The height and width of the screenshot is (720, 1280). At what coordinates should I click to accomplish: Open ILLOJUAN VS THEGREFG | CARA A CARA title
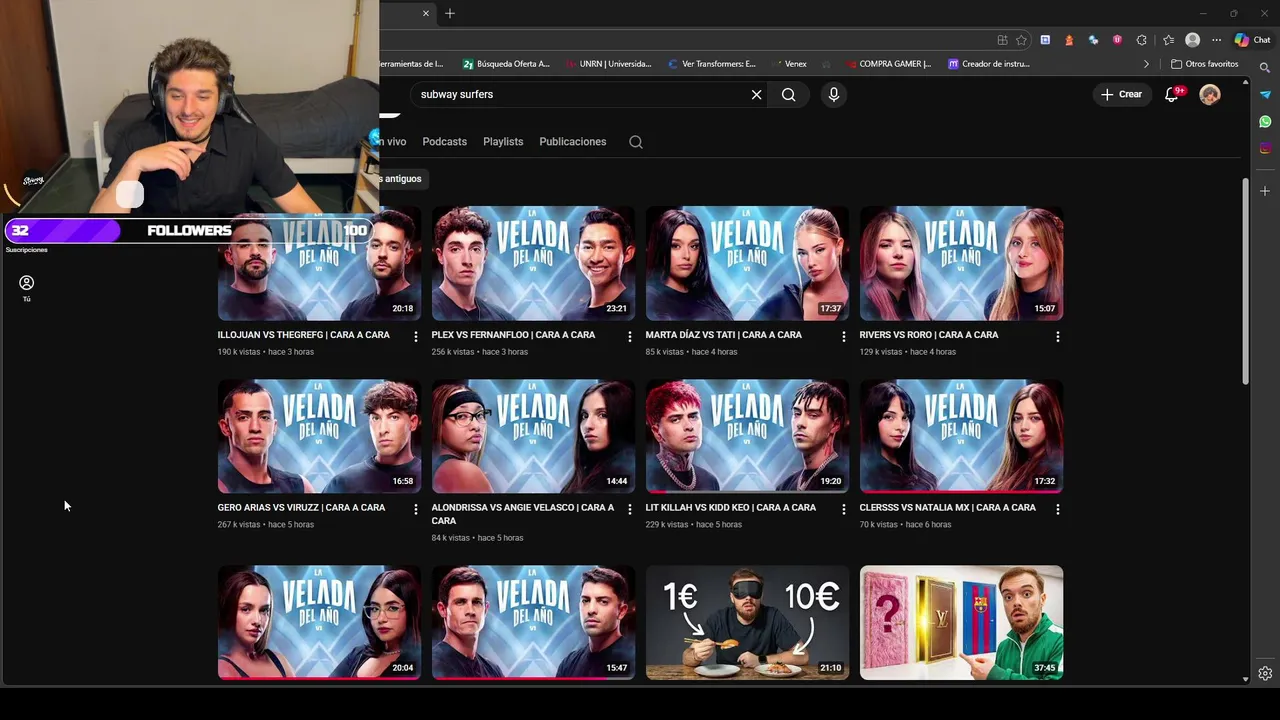click(x=303, y=335)
